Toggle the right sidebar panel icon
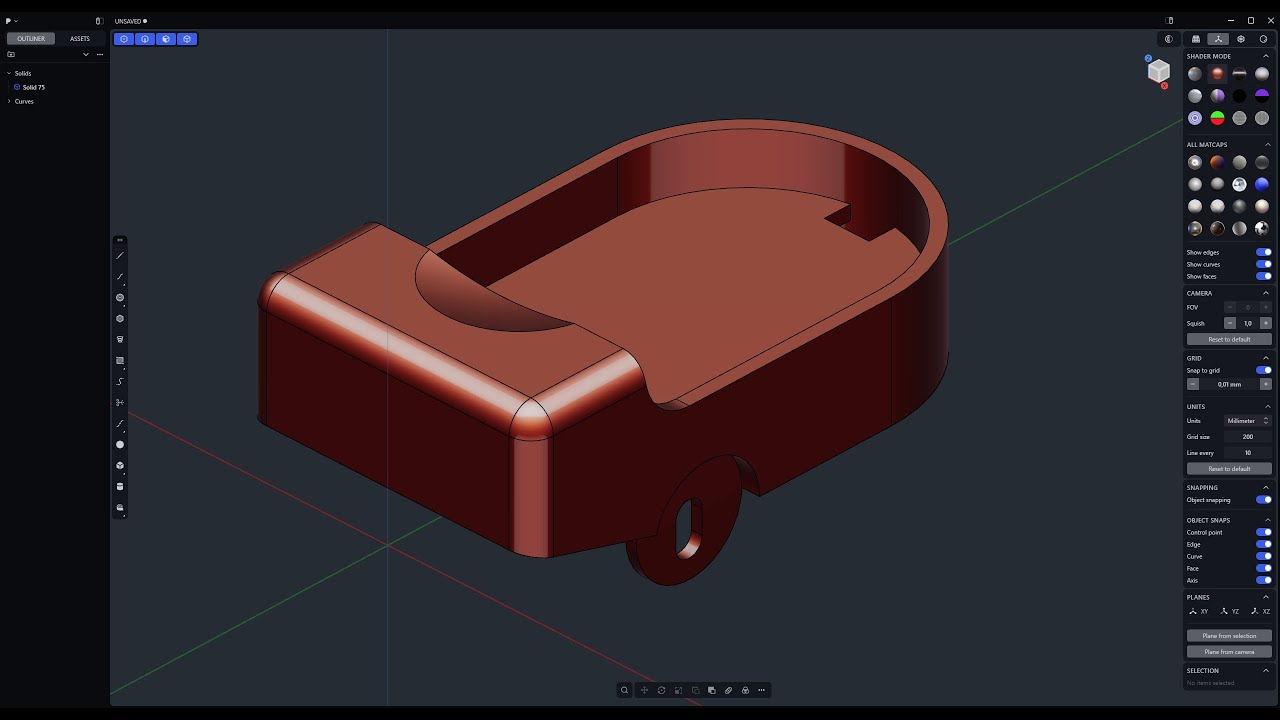This screenshot has height=720, width=1280. [1169, 20]
